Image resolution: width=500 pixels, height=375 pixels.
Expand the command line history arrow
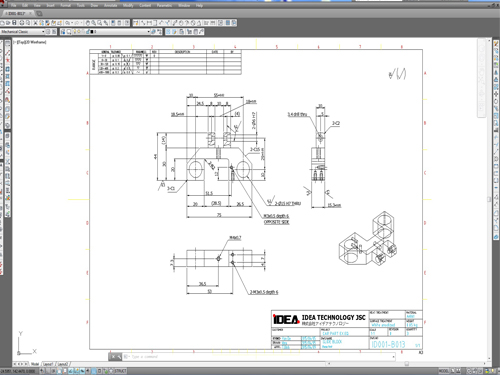[x=394, y=357]
